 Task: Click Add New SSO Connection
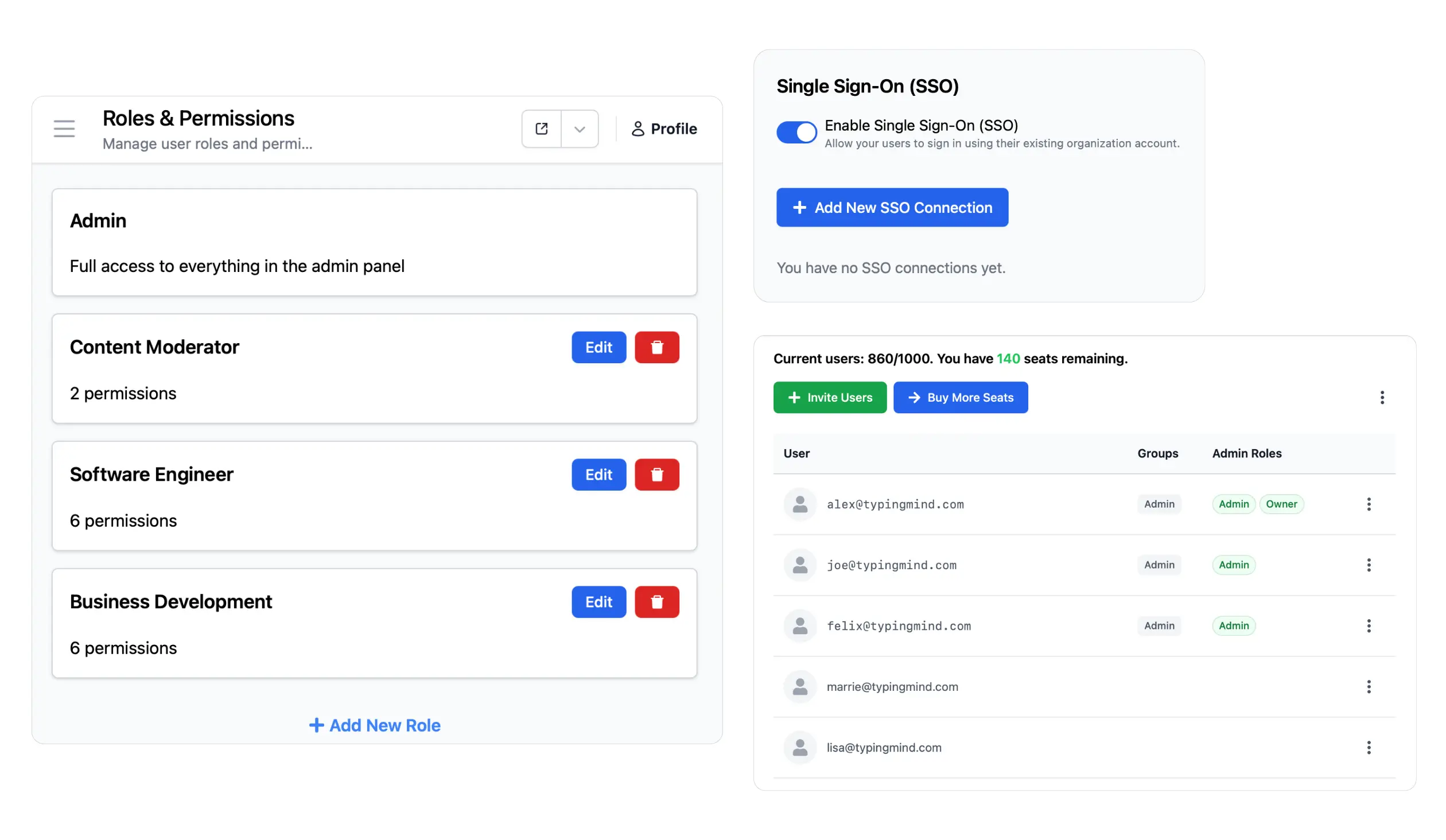[892, 207]
